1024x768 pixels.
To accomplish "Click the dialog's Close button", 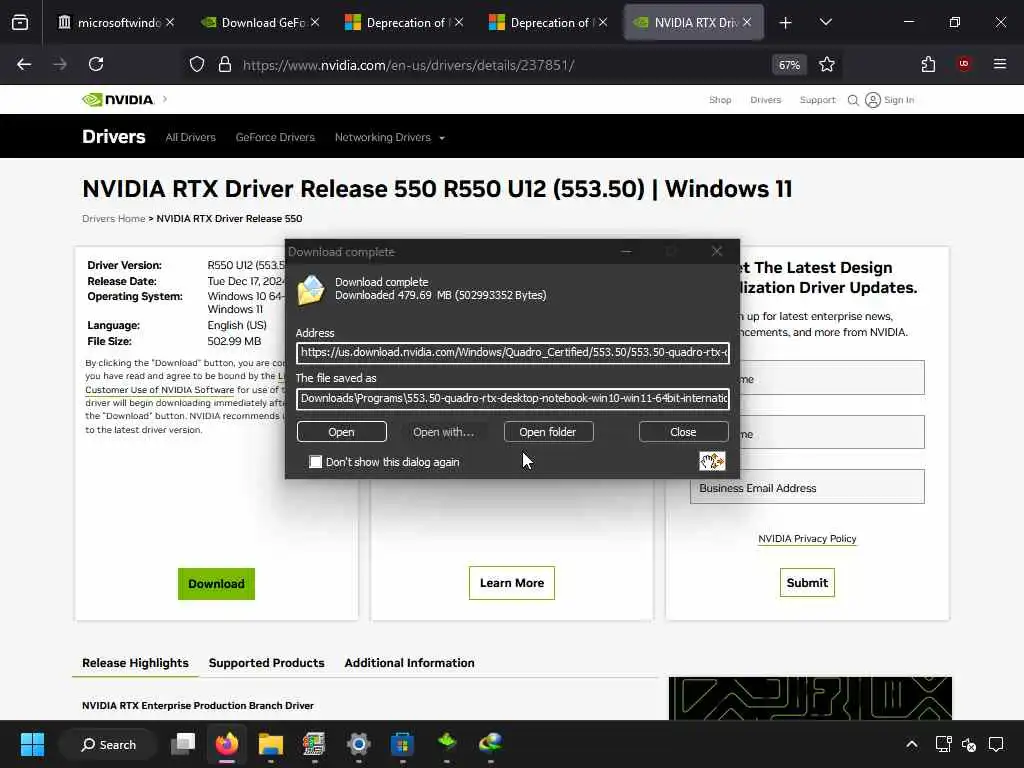I will [x=683, y=432].
